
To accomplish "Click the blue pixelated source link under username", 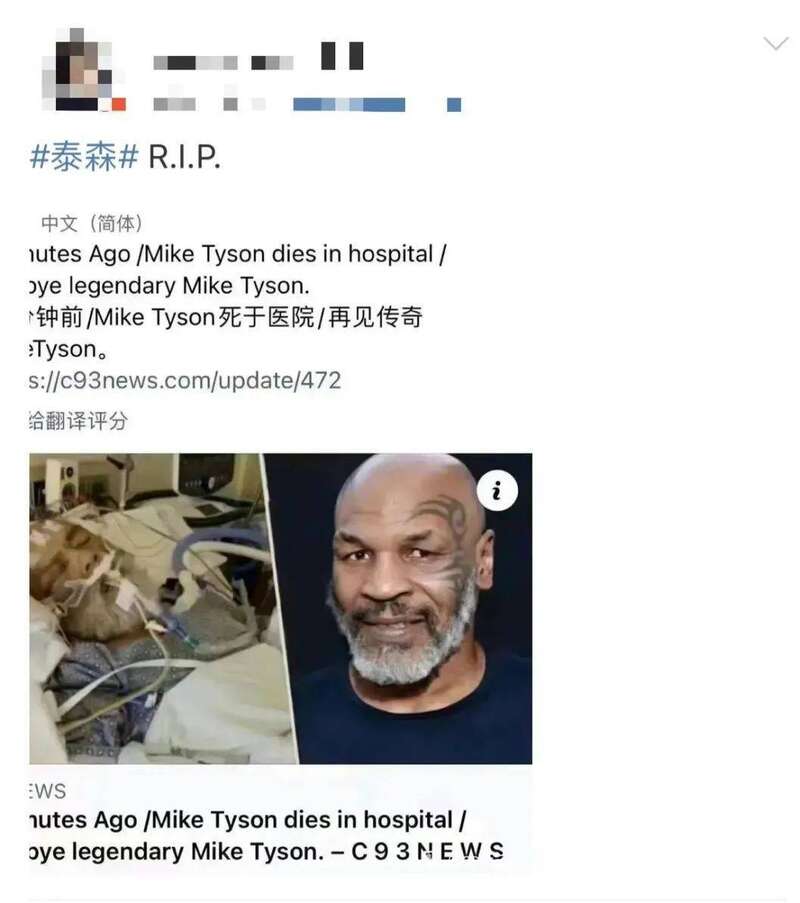I will [x=349, y=104].
